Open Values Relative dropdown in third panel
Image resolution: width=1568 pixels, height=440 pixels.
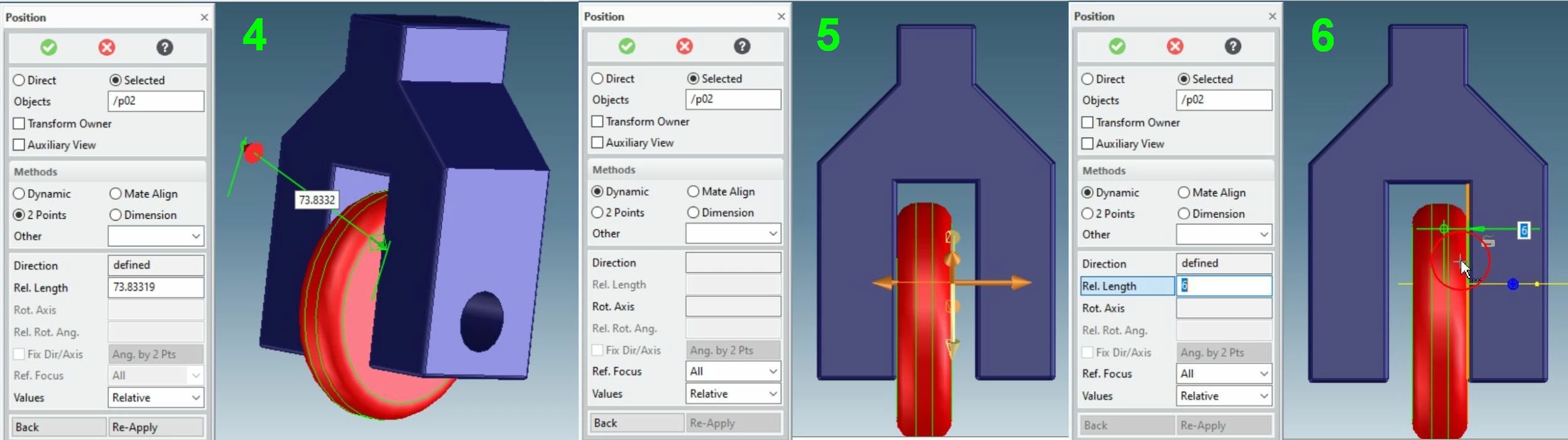coord(1224,396)
